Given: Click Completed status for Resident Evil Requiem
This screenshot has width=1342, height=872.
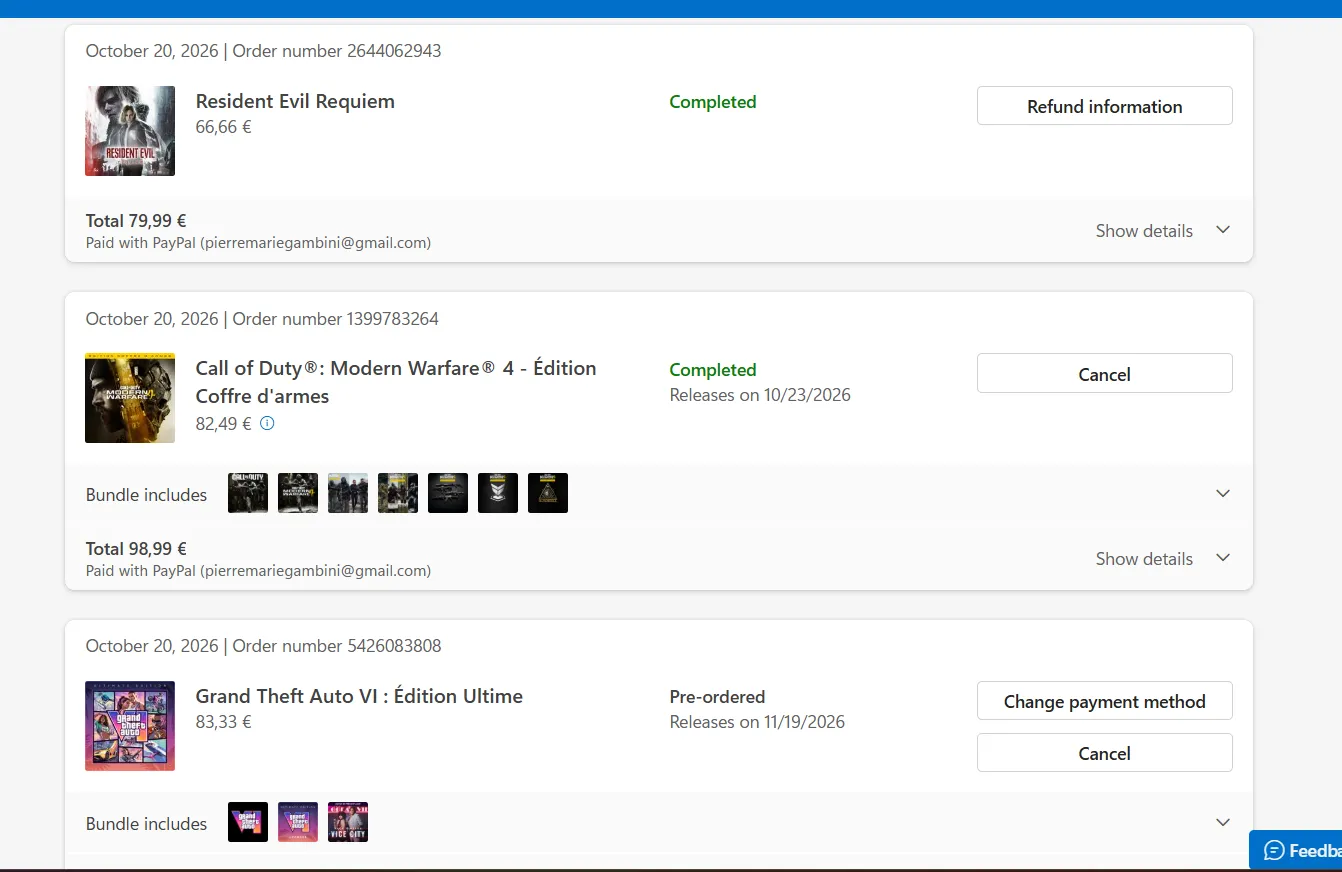Looking at the screenshot, I should tap(713, 102).
